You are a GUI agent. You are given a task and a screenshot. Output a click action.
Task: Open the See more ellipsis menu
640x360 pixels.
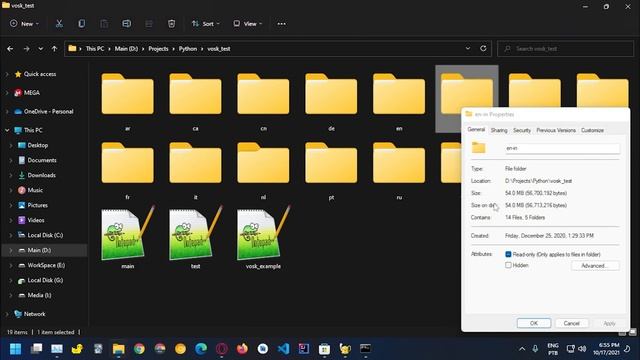[x=281, y=24]
